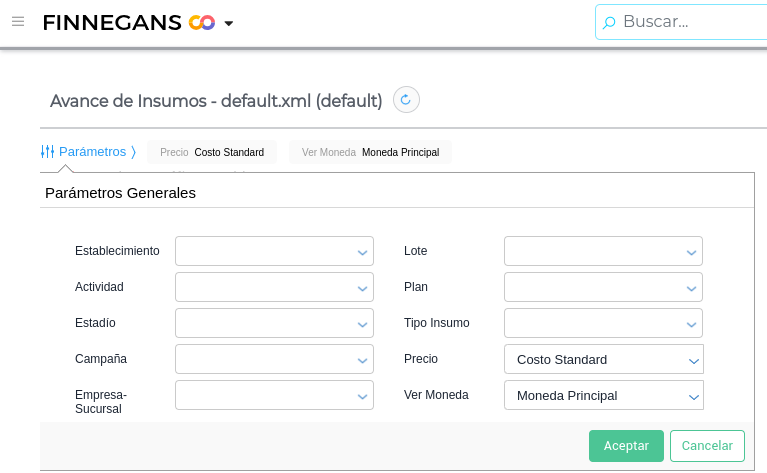The width and height of the screenshot is (767, 473).
Task: Open the Lote dropdown arrow
Action: pos(691,252)
